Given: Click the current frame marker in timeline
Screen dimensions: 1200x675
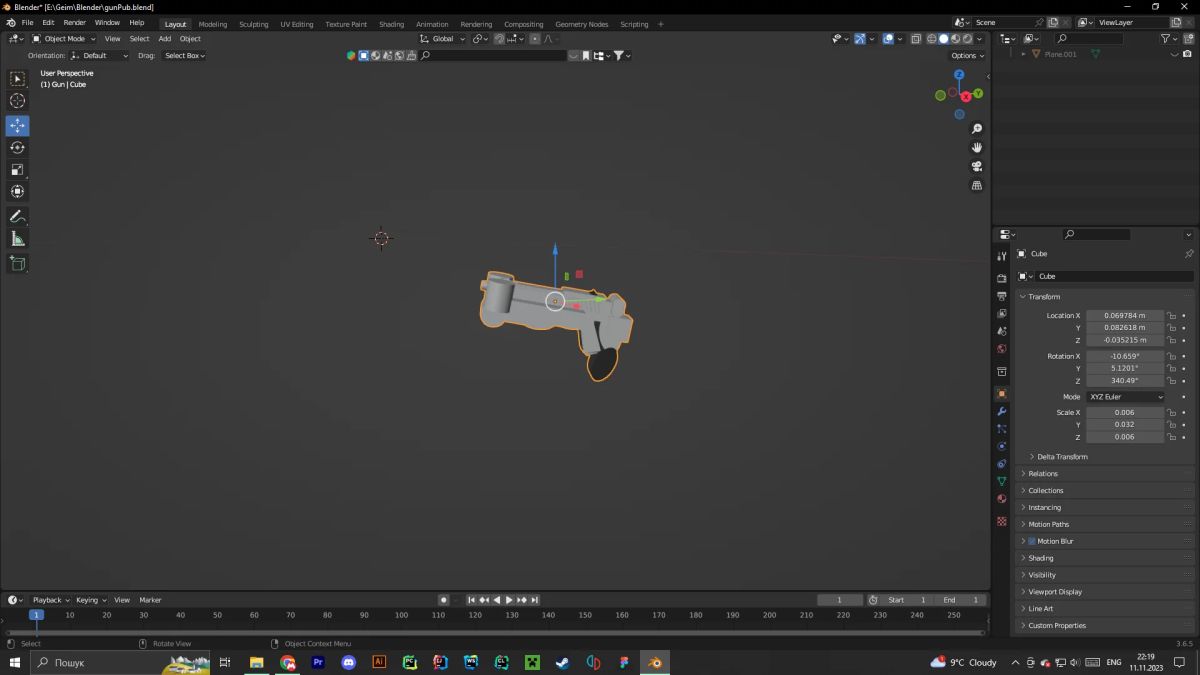Looking at the screenshot, I should [36, 615].
